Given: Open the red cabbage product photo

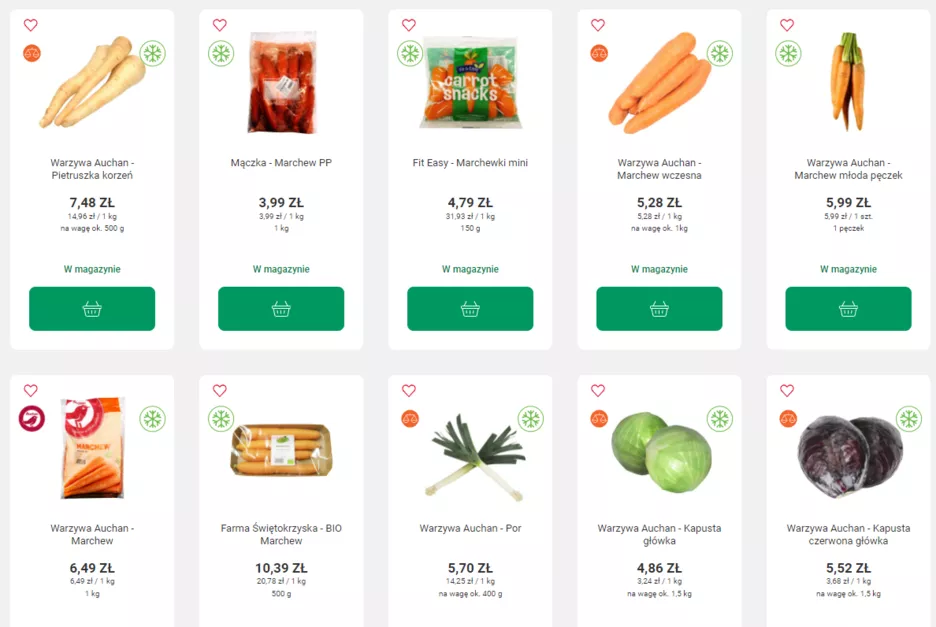Looking at the screenshot, I should 848,456.
